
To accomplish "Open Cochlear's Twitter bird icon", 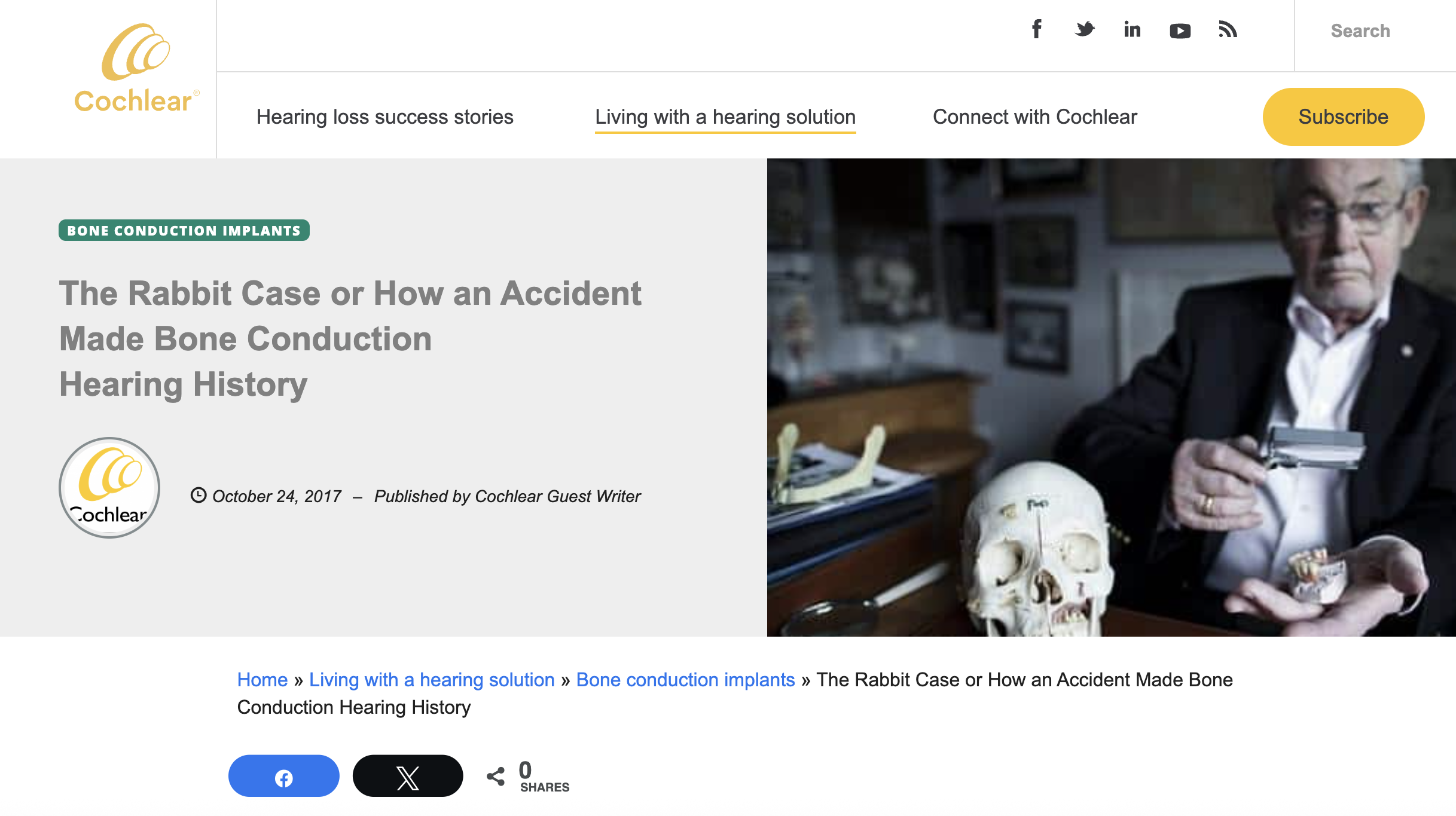I will point(1084,29).
